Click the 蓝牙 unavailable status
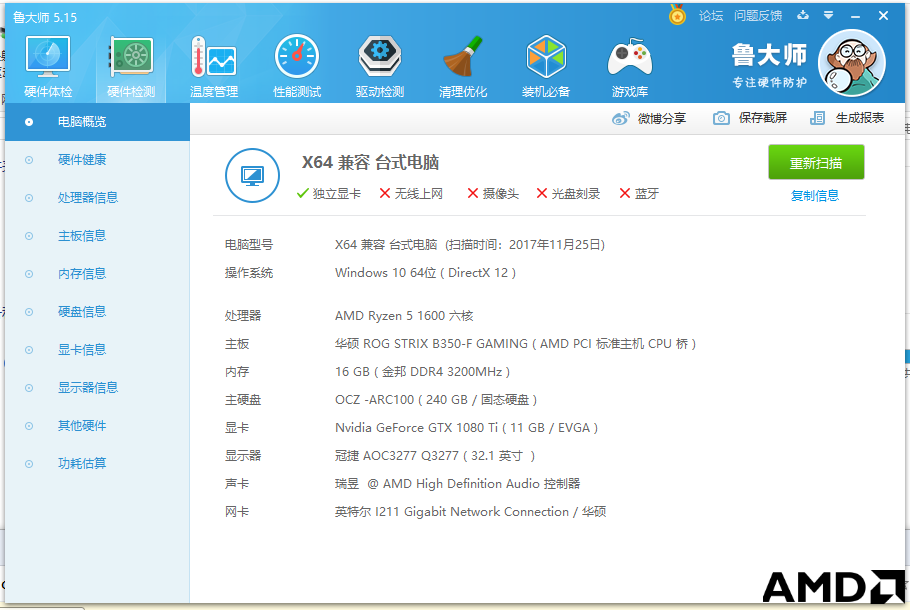The image size is (910, 610). (639, 194)
